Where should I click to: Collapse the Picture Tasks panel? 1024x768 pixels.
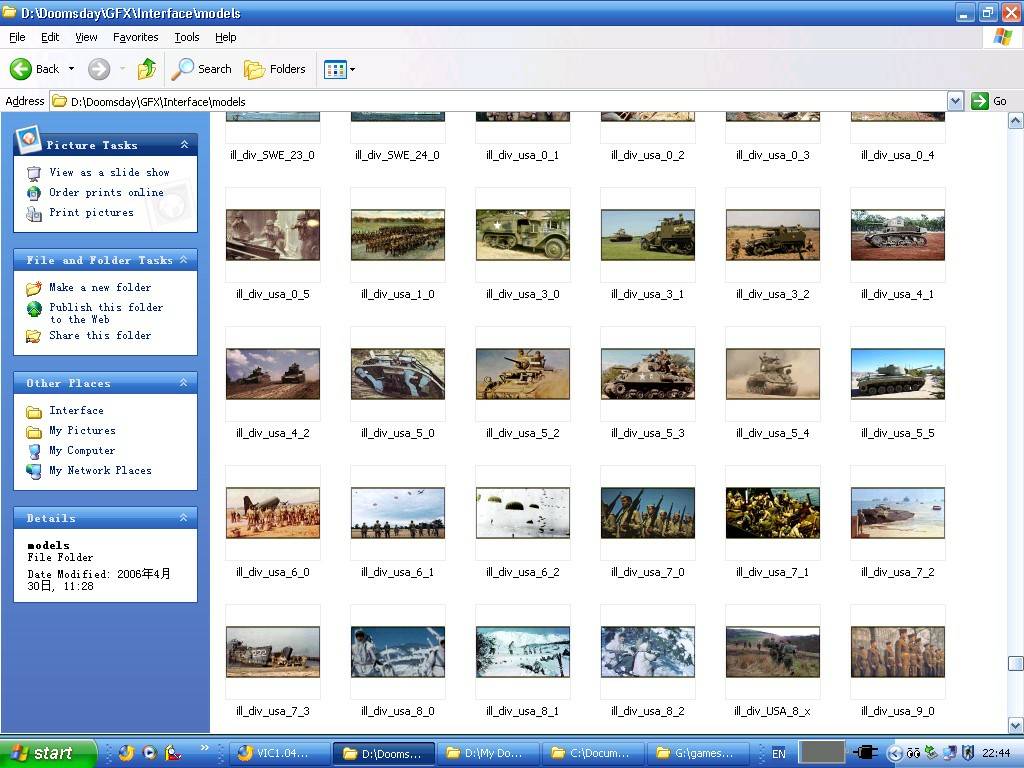coord(184,145)
